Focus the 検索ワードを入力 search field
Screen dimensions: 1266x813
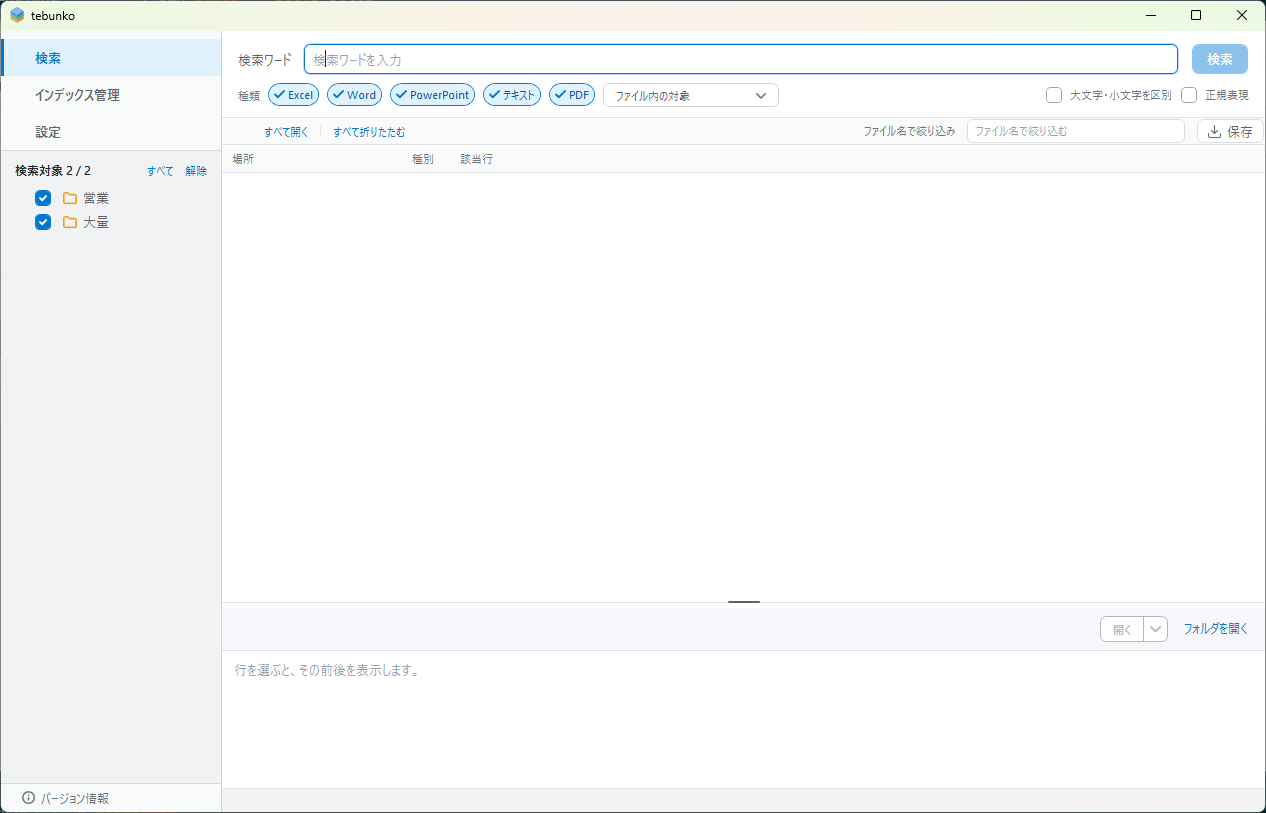coord(741,59)
